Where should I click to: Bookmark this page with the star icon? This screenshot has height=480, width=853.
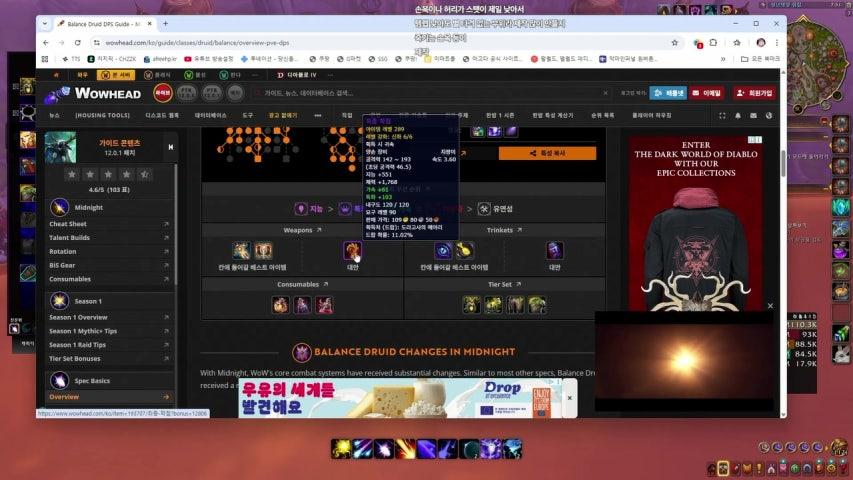(x=675, y=42)
